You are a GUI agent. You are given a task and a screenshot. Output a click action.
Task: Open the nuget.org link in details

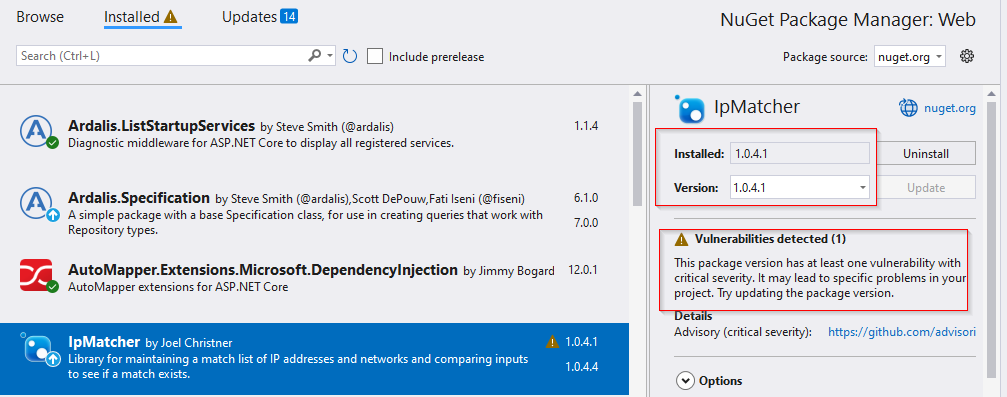pyautogui.click(x=950, y=109)
